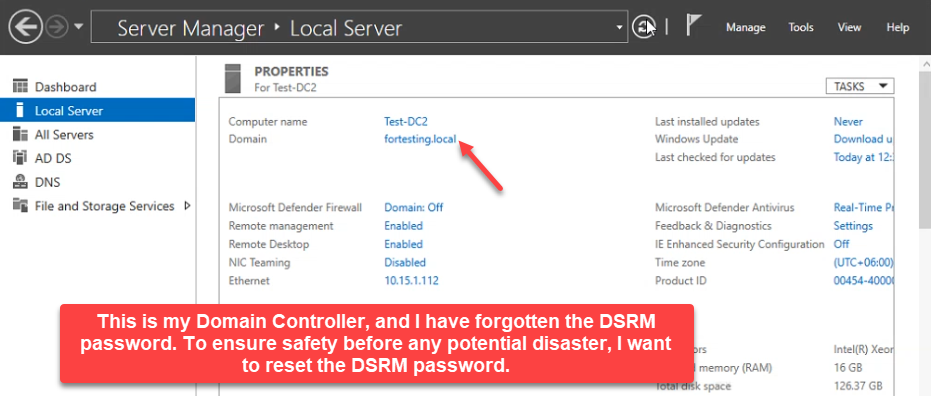Image resolution: width=931 pixels, height=396 pixels.
Task: Click the Time zone label
Action: coord(680,262)
